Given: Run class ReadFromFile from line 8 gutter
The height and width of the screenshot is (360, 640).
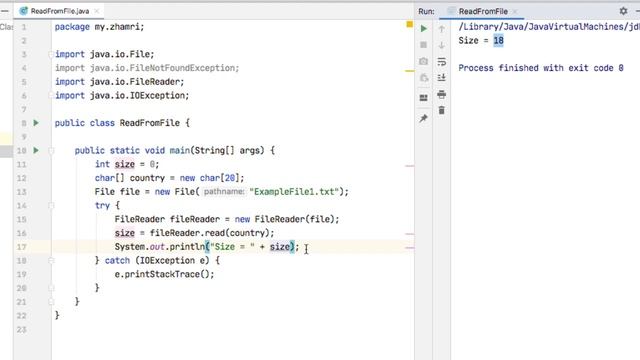Looking at the screenshot, I should [36, 123].
